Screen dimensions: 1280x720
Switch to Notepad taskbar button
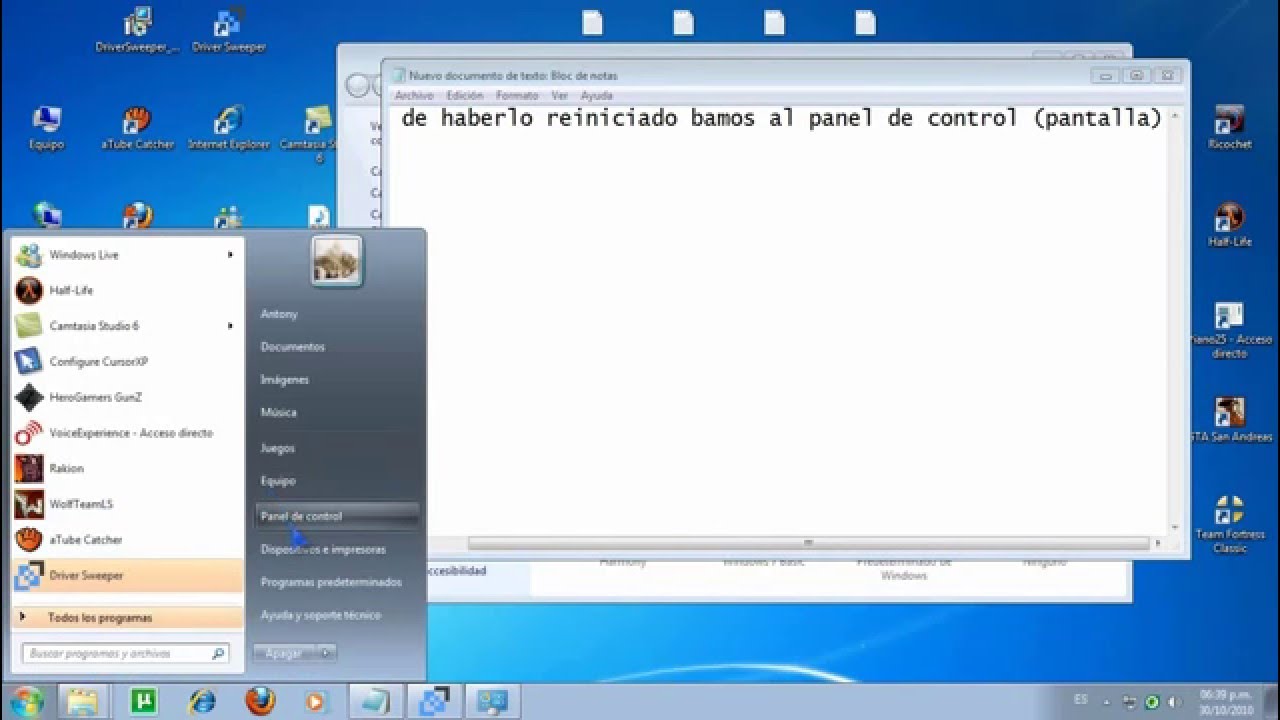point(376,701)
